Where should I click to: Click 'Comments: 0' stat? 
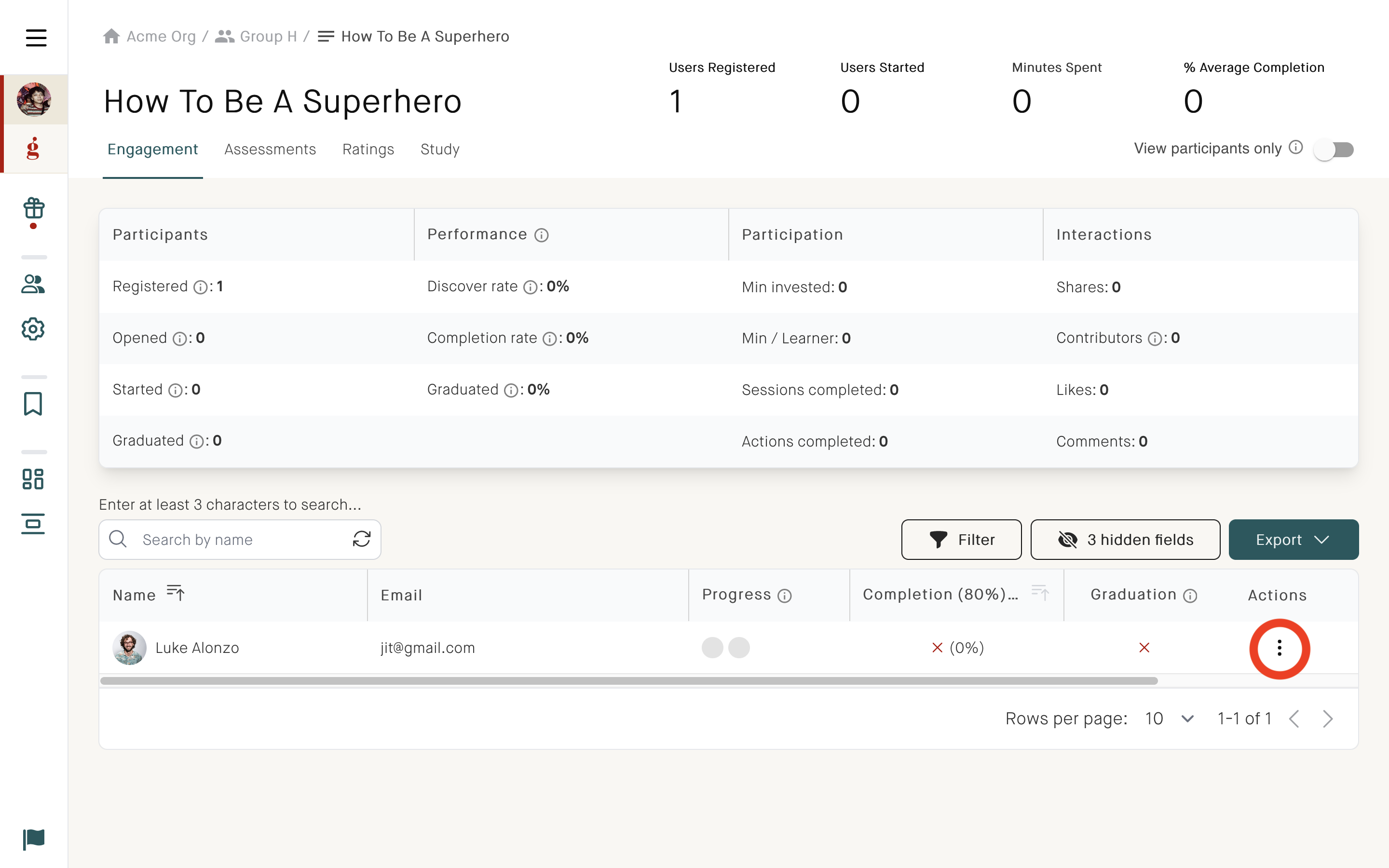pyautogui.click(x=1101, y=441)
